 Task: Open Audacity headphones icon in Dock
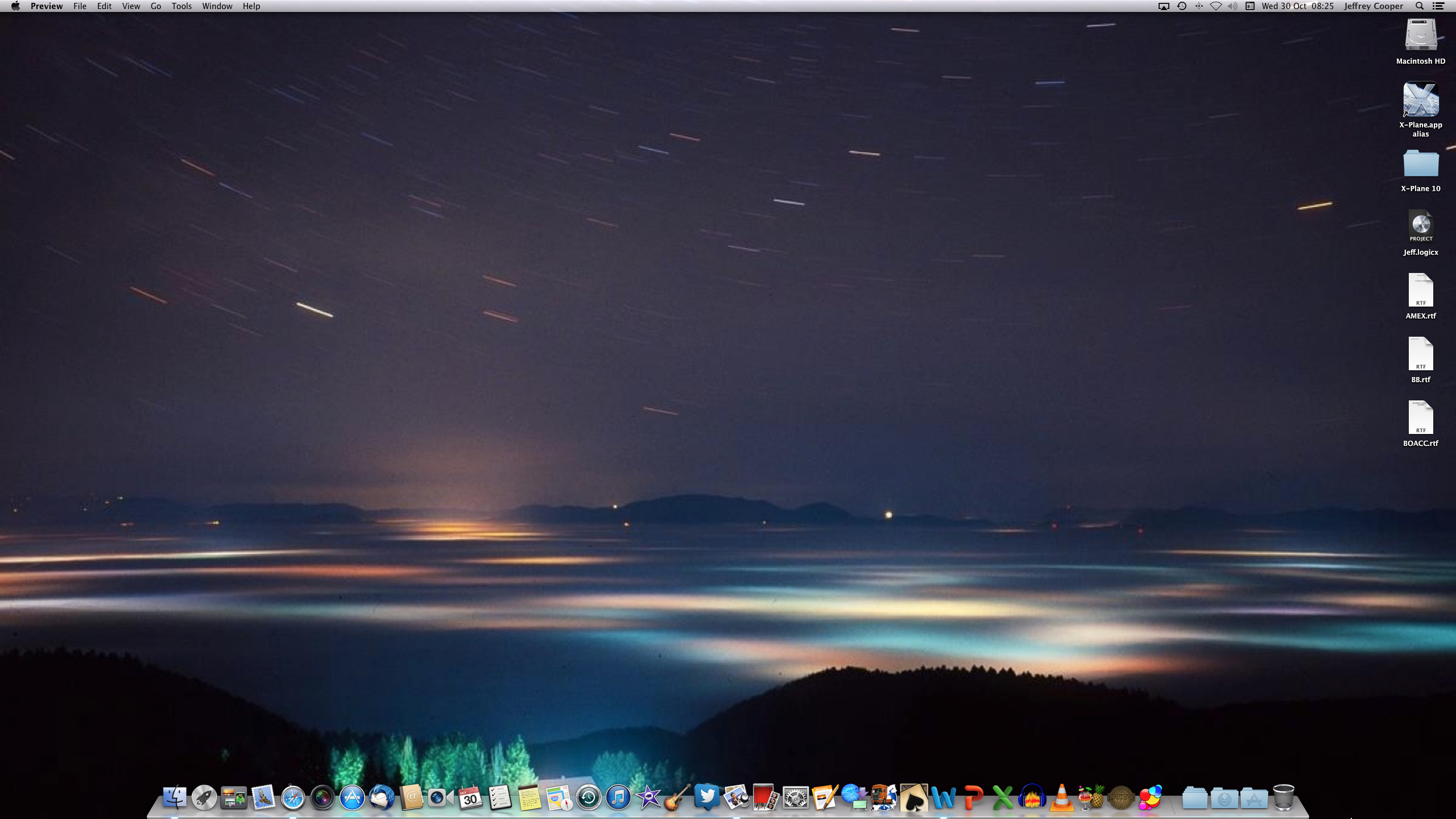point(1032,797)
